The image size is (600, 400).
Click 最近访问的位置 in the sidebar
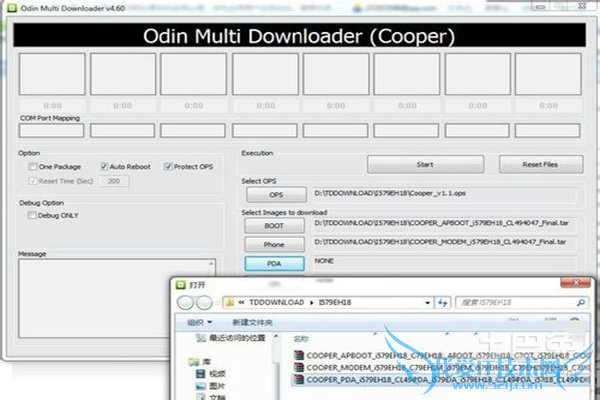(x=237, y=338)
